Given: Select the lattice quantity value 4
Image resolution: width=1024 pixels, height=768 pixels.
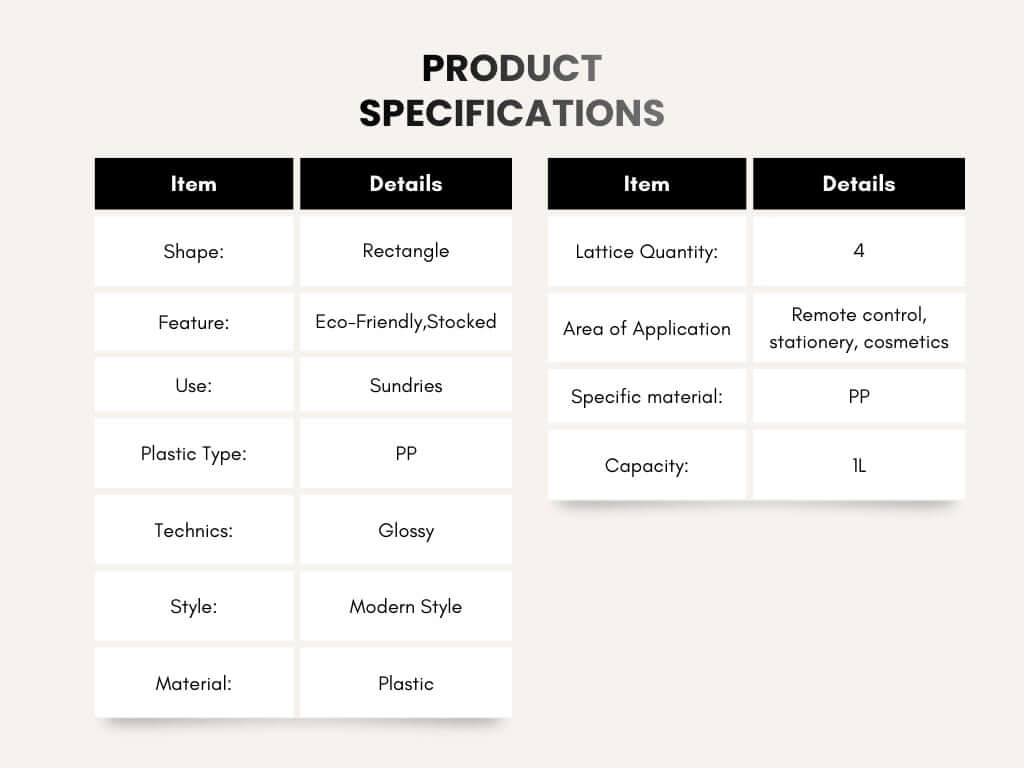Looking at the screenshot, I should click(858, 251).
